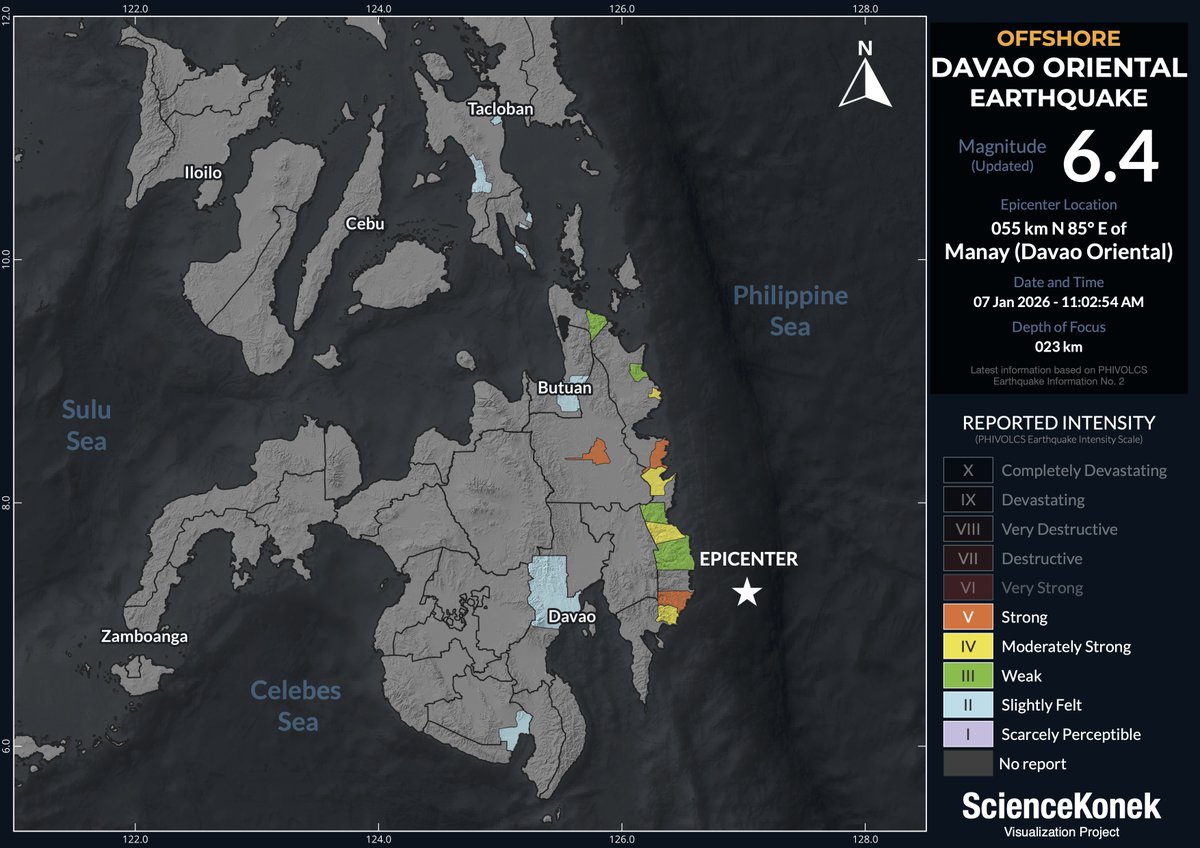Click the 'Celebes Sea' label
This screenshot has height=848, width=1200.
click(x=296, y=706)
